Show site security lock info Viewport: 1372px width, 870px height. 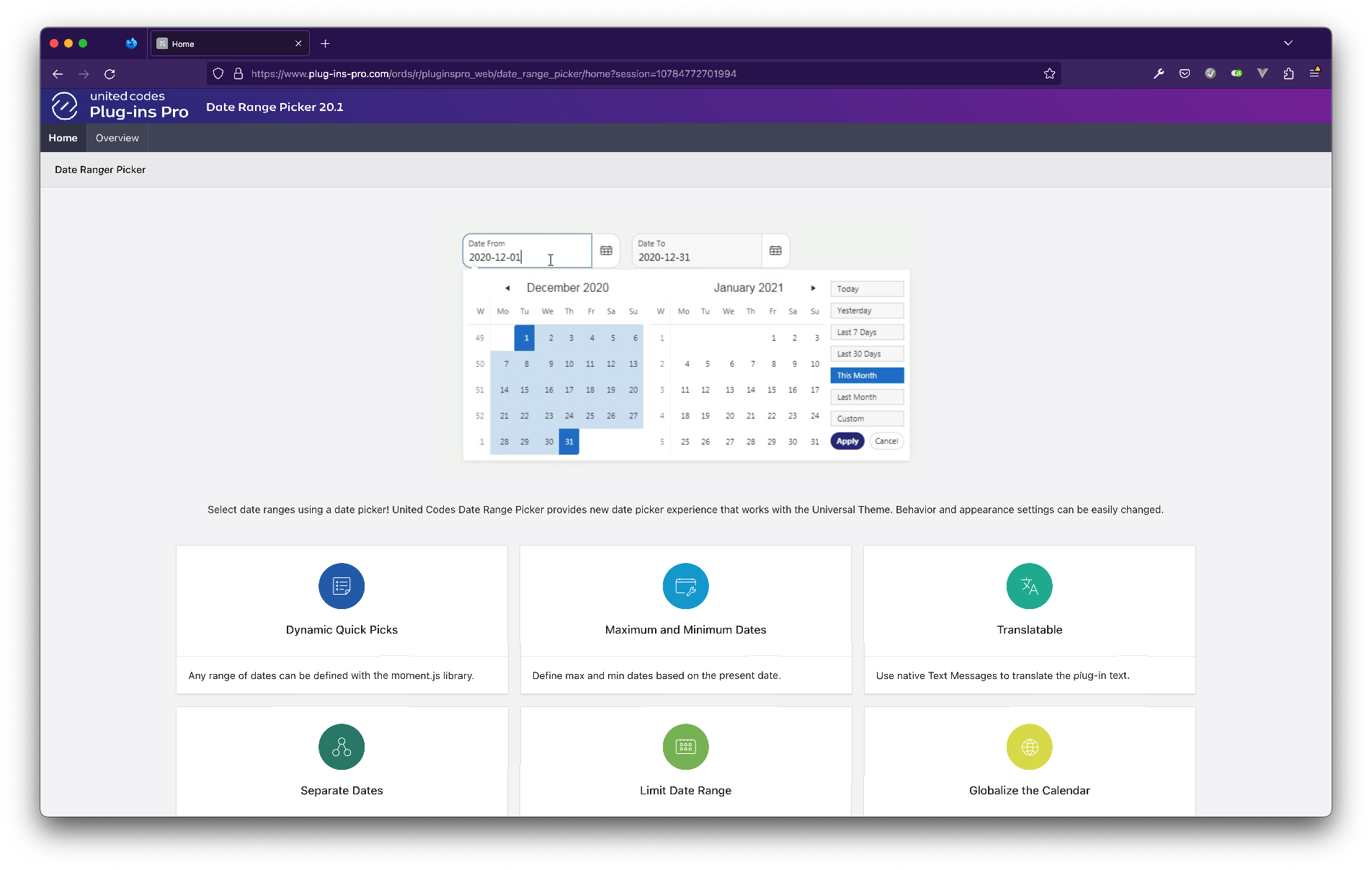pyautogui.click(x=238, y=74)
